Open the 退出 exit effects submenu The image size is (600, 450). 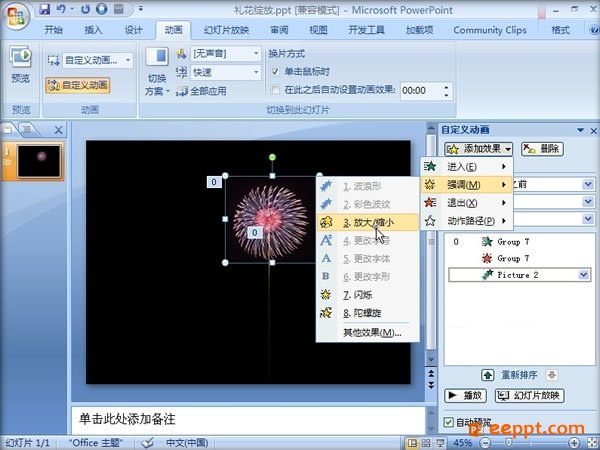(x=466, y=203)
